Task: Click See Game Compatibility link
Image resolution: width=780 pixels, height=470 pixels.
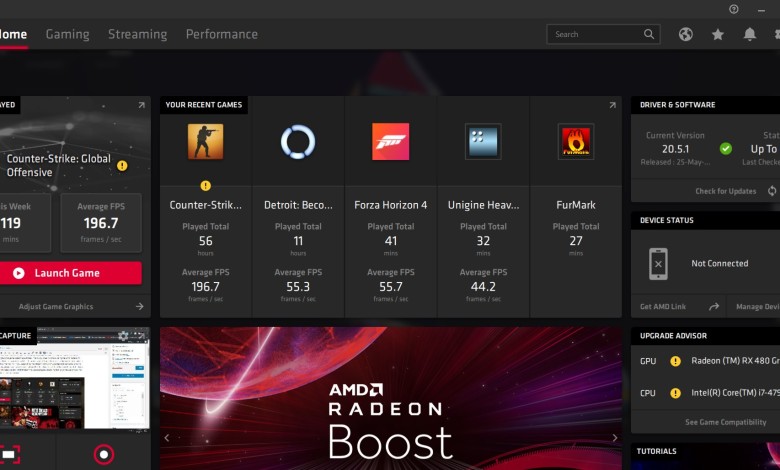Action: pos(726,422)
